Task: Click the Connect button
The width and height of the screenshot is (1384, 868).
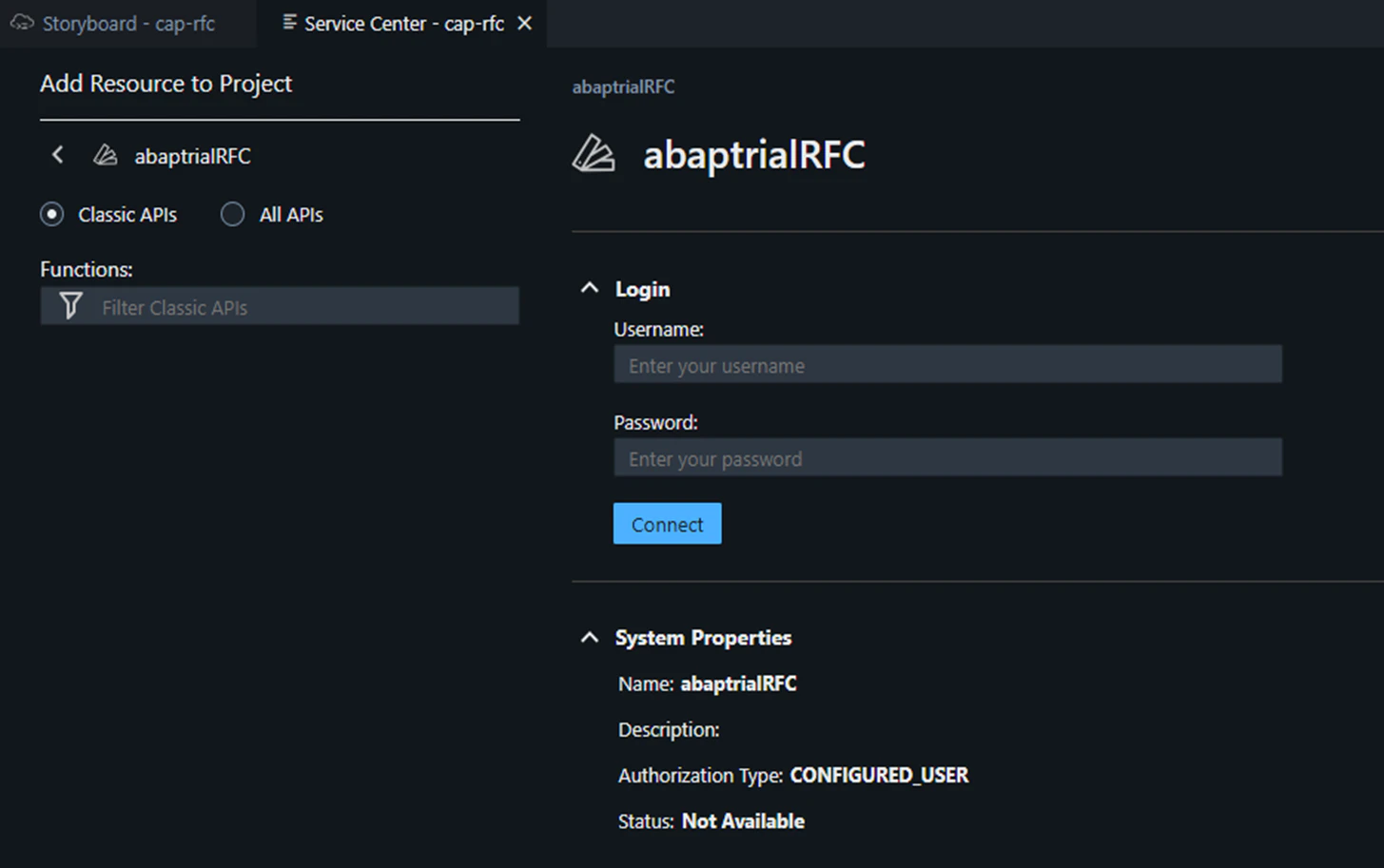Action: tap(667, 524)
